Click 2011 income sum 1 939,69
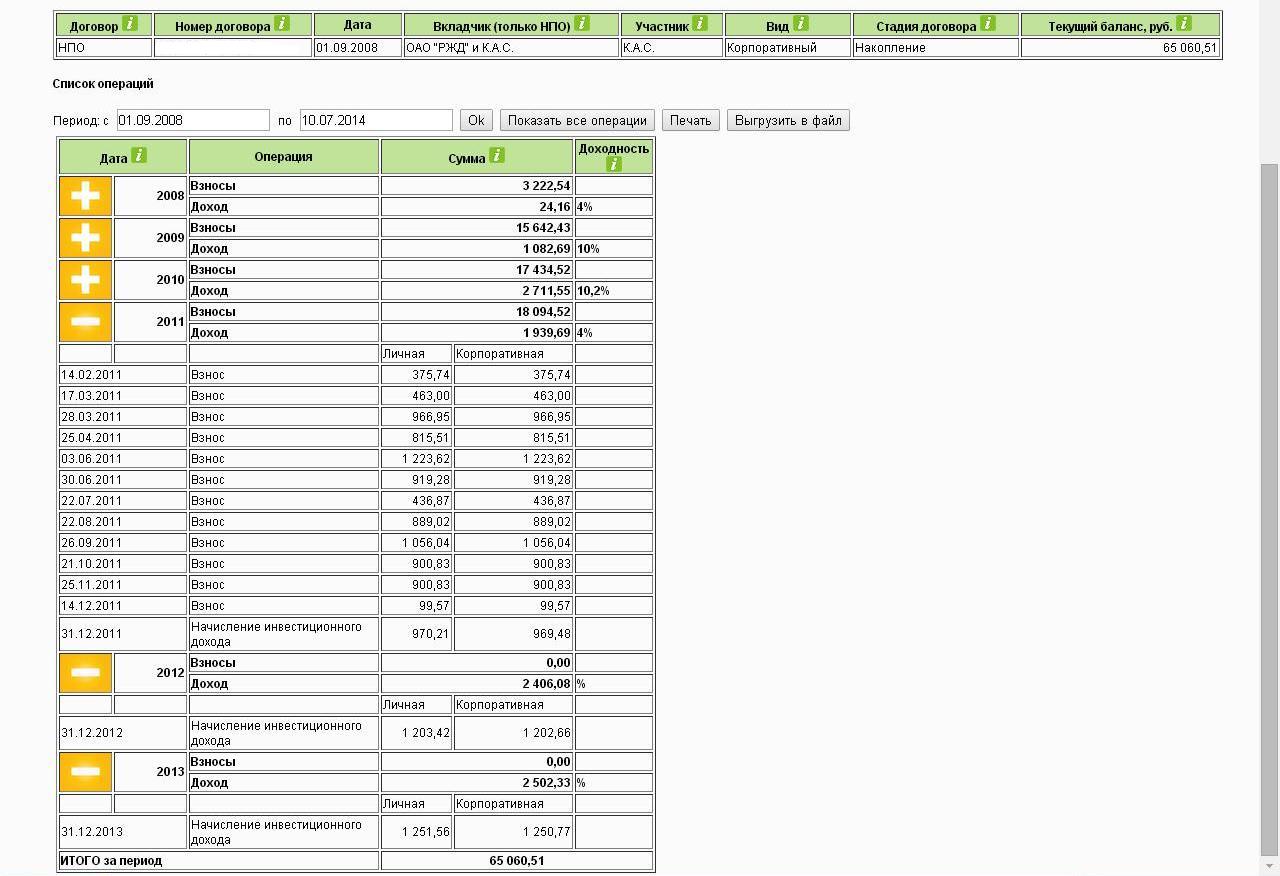The image size is (1280, 876). pos(546,333)
